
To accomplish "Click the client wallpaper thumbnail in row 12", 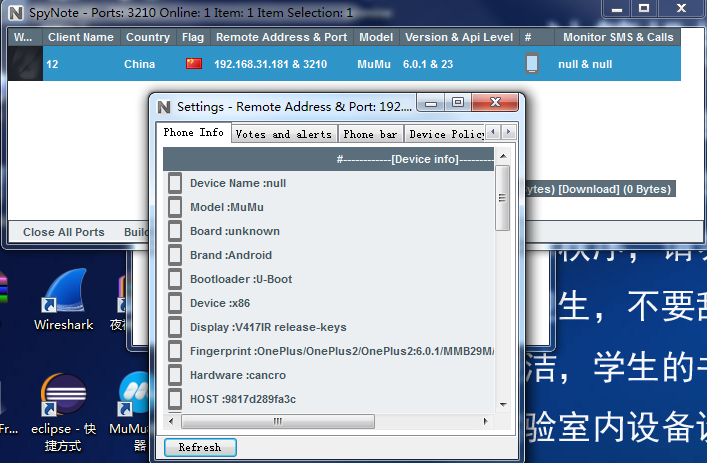I will pyautogui.click(x=25, y=64).
